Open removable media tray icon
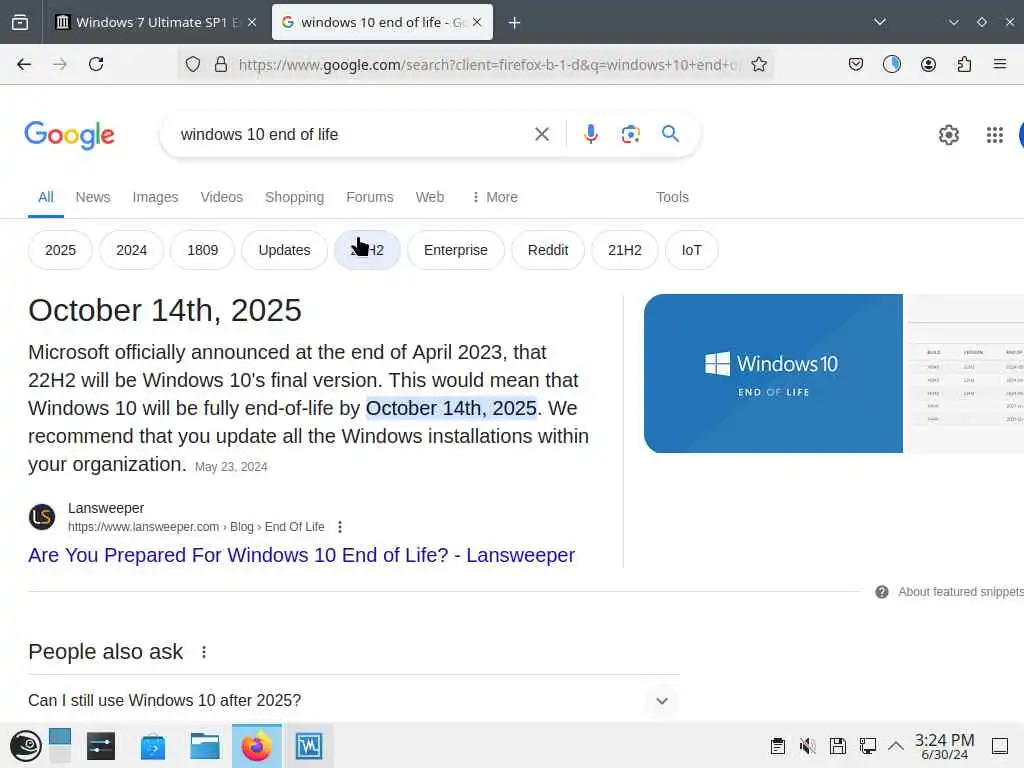This screenshot has height=768, width=1024. click(x=837, y=746)
